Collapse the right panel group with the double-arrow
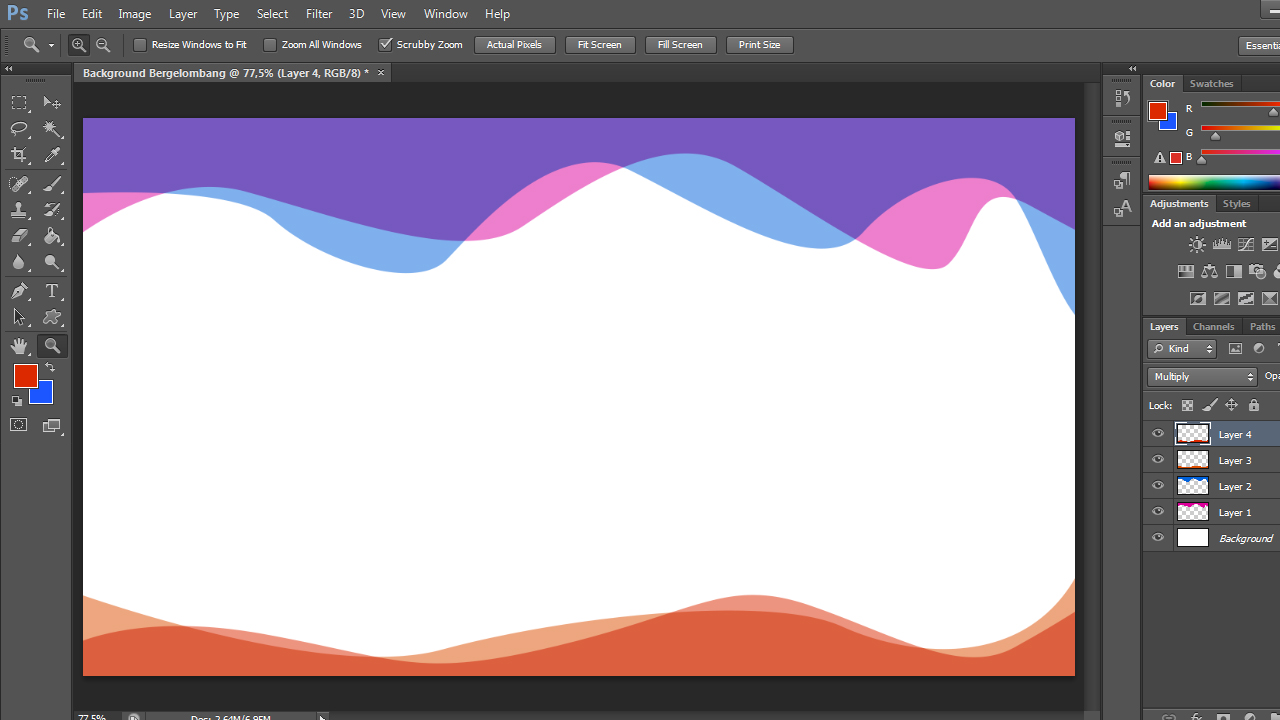The width and height of the screenshot is (1280, 720). pos(1131,68)
